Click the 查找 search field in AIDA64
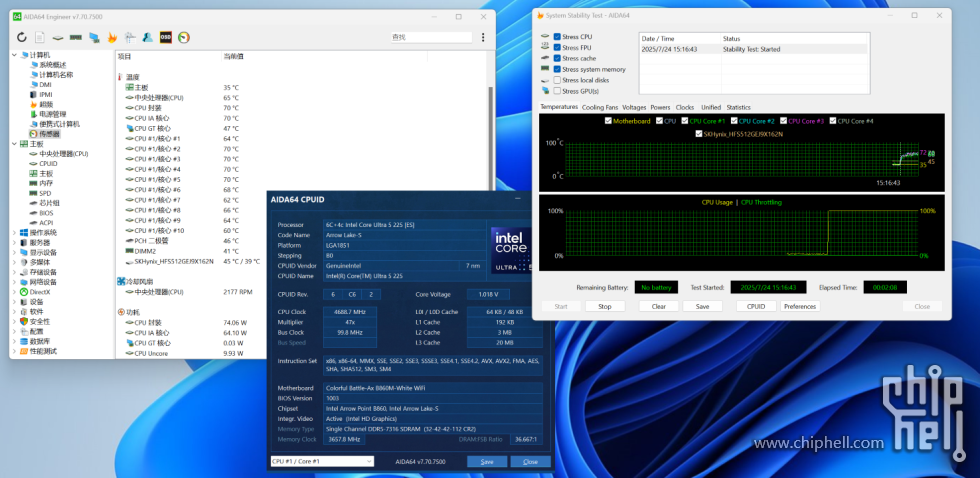The width and height of the screenshot is (980, 478). click(x=431, y=37)
